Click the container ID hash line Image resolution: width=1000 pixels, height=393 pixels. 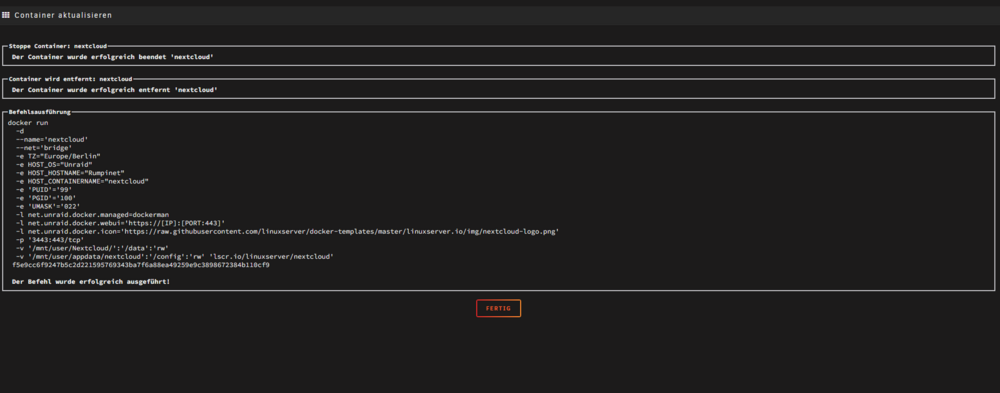[x=140, y=265]
